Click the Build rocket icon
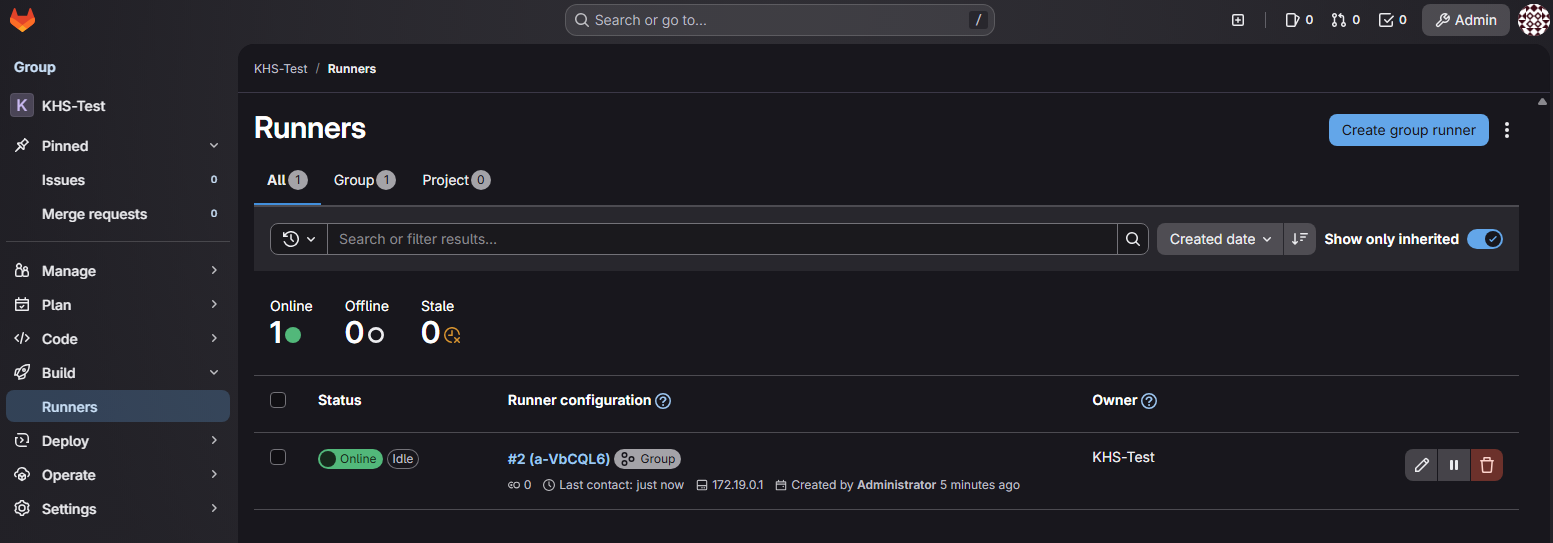 pos(22,373)
